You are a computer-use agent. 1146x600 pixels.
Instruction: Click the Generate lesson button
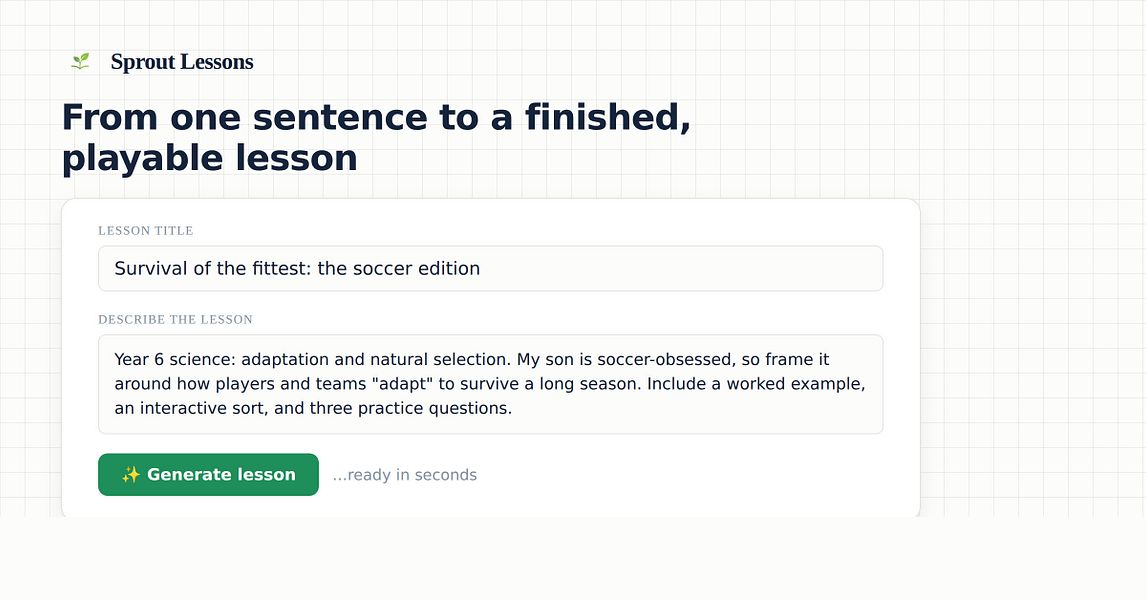[x=208, y=475]
